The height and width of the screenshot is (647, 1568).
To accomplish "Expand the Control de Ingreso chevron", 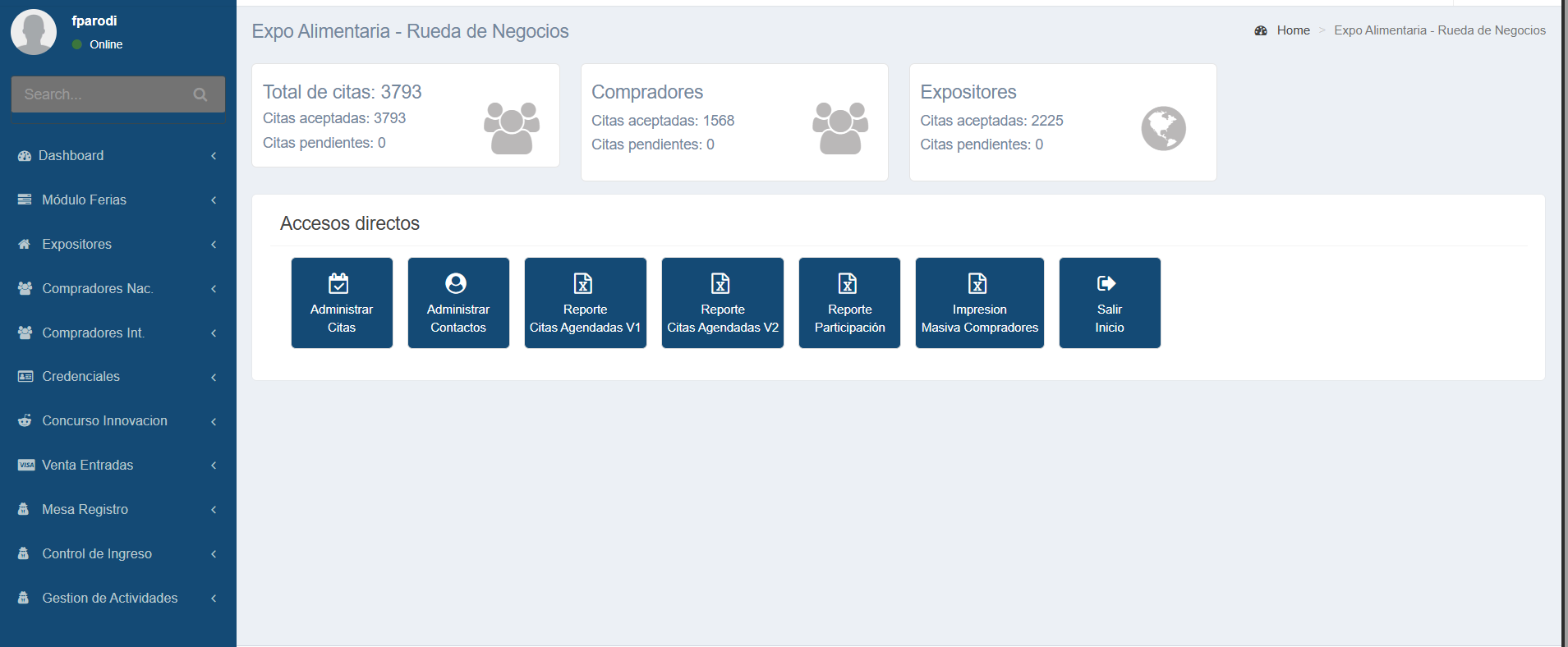I will tap(214, 554).
